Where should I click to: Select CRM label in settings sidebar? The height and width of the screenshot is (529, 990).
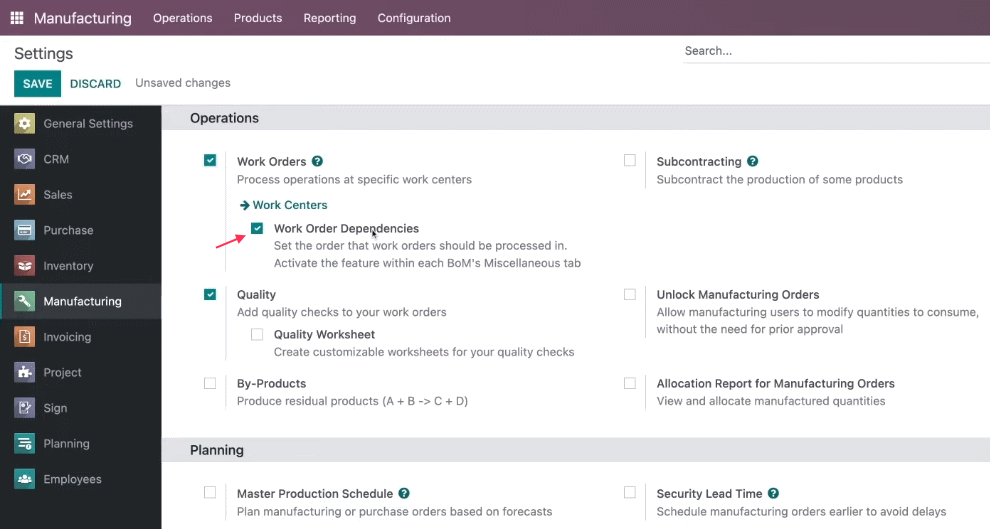(56, 159)
